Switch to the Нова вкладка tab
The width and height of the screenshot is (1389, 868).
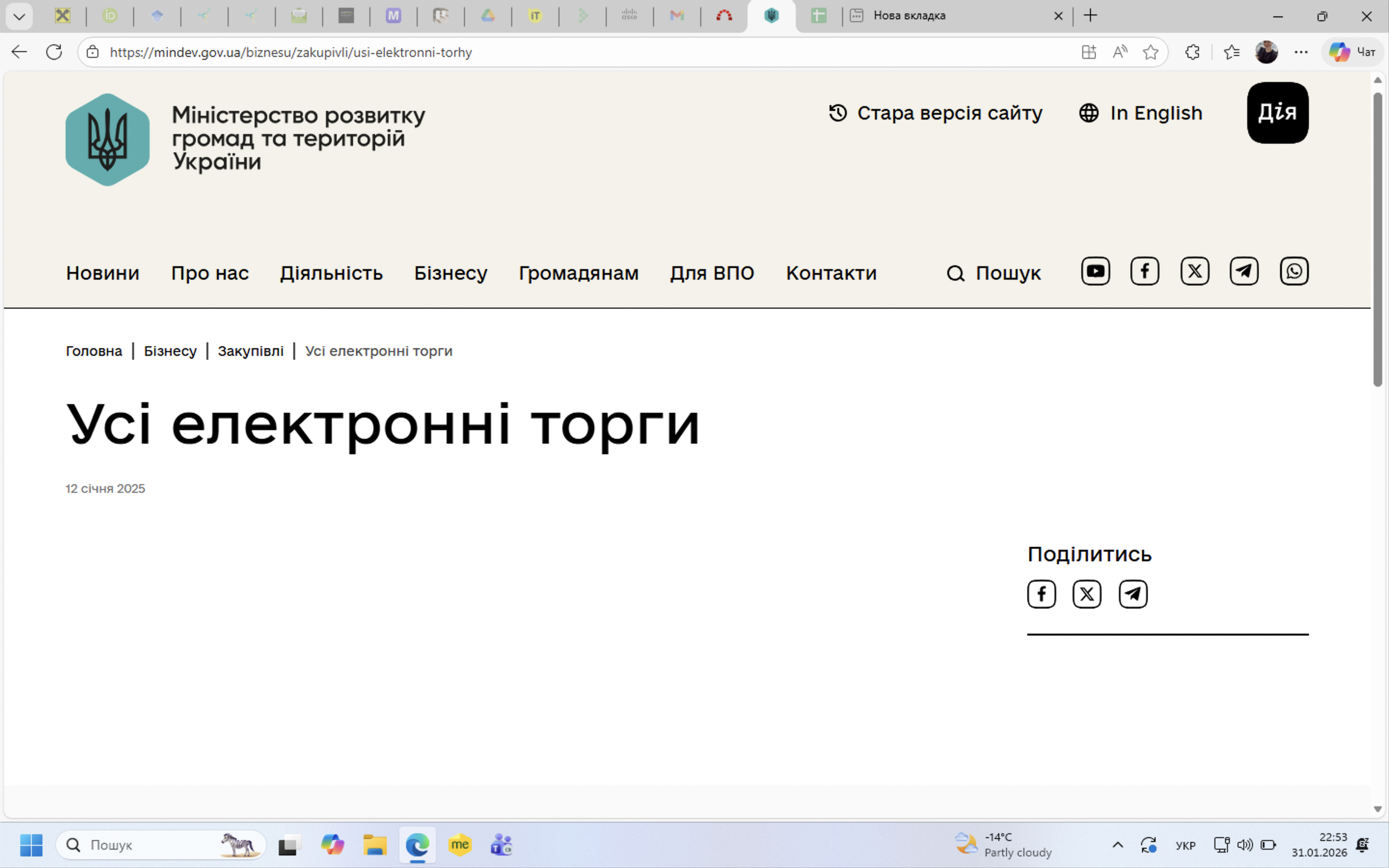click(947, 16)
